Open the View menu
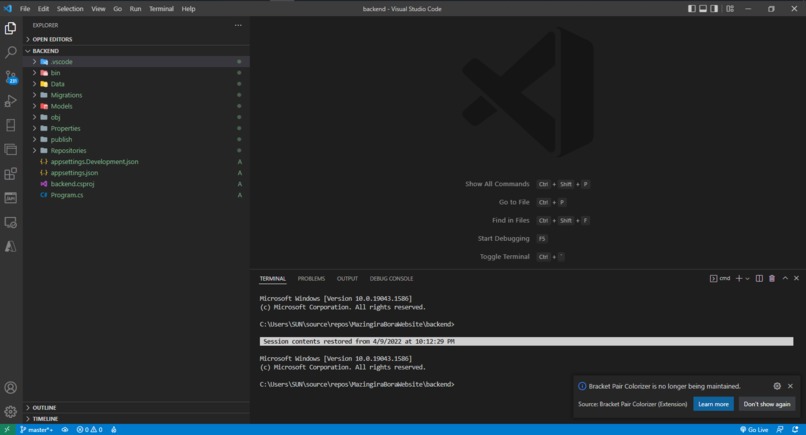 click(x=98, y=9)
